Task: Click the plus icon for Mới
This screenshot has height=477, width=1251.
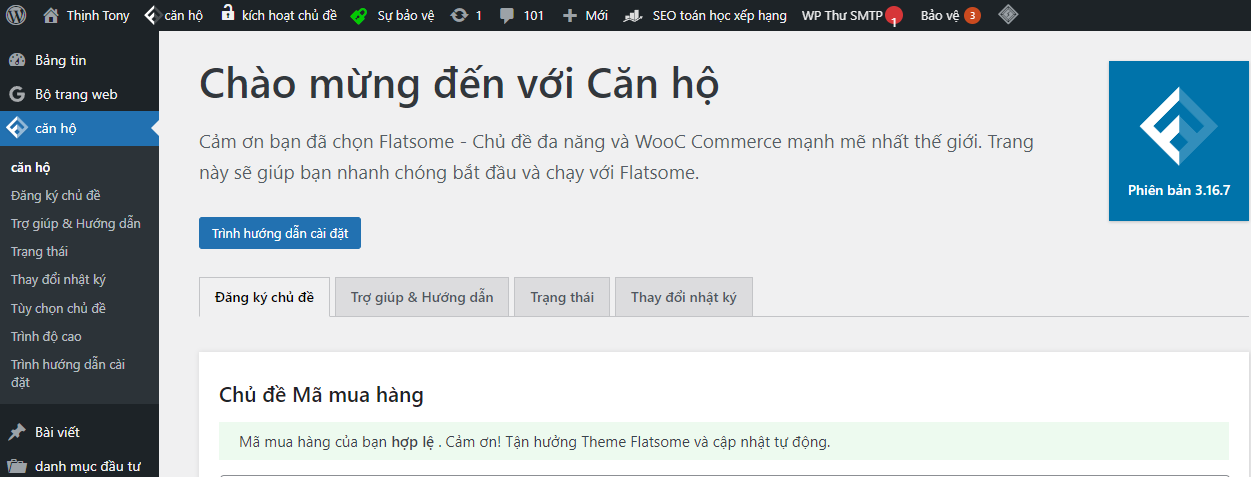Action: tap(570, 15)
